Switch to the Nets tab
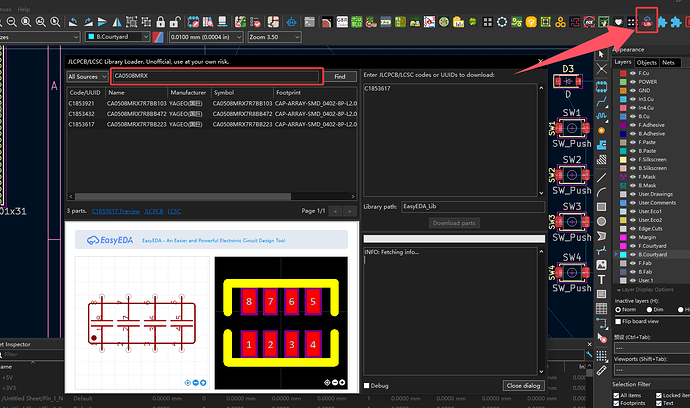Image resolution: width=690 pixels, height=408 pixels. (668, 62)
